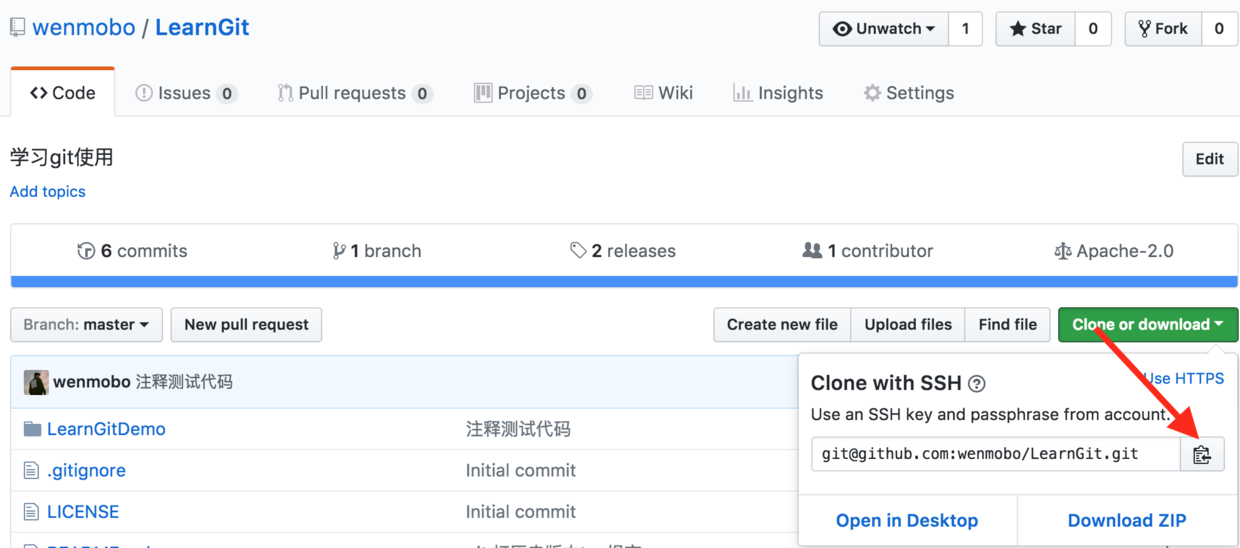Viewport: 1240px width, 548px height.
Task: Click the Initial commit message for .gitignore
Action: click(521, 470)
